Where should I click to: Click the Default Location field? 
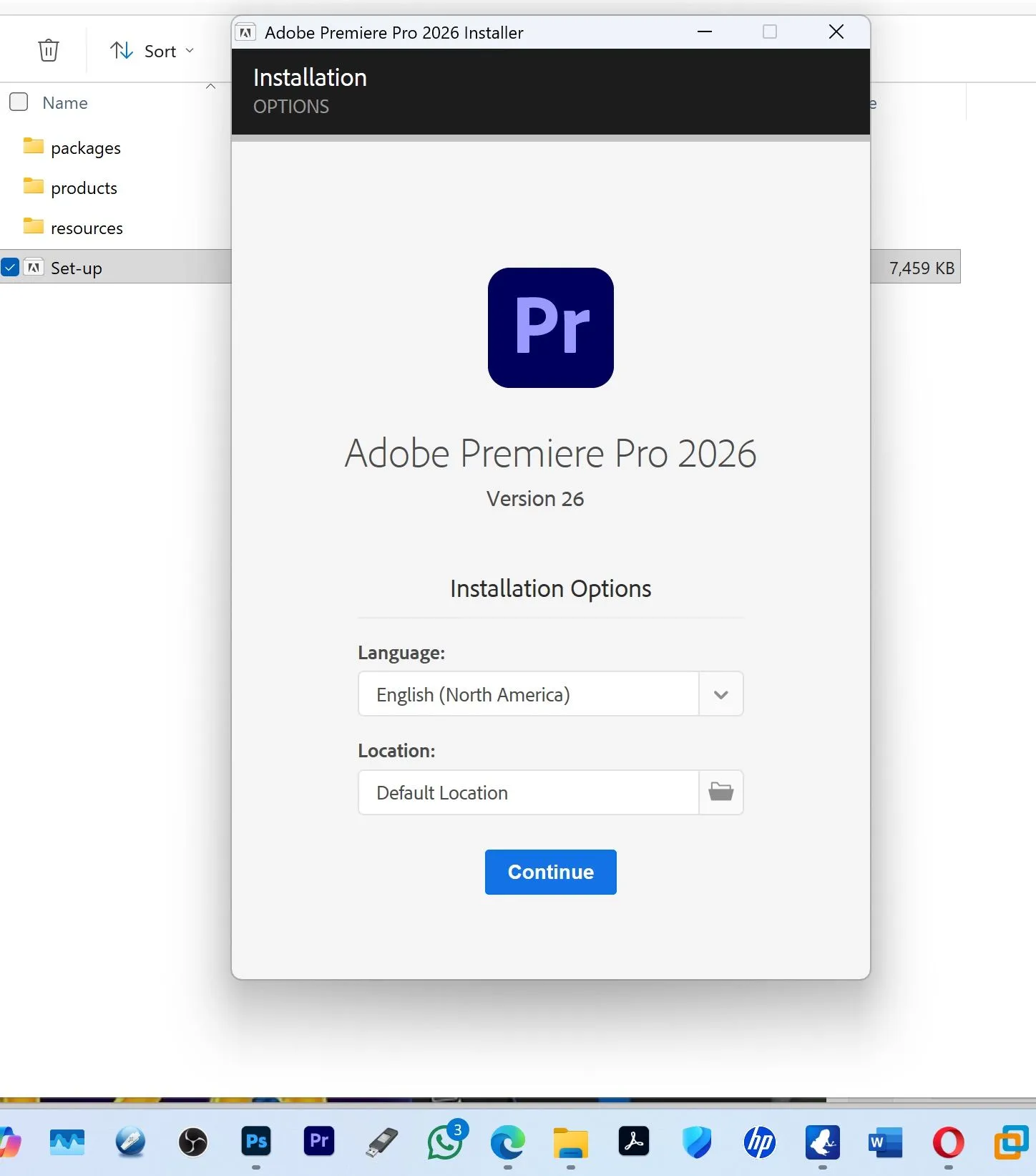click(x=529, y=792)
